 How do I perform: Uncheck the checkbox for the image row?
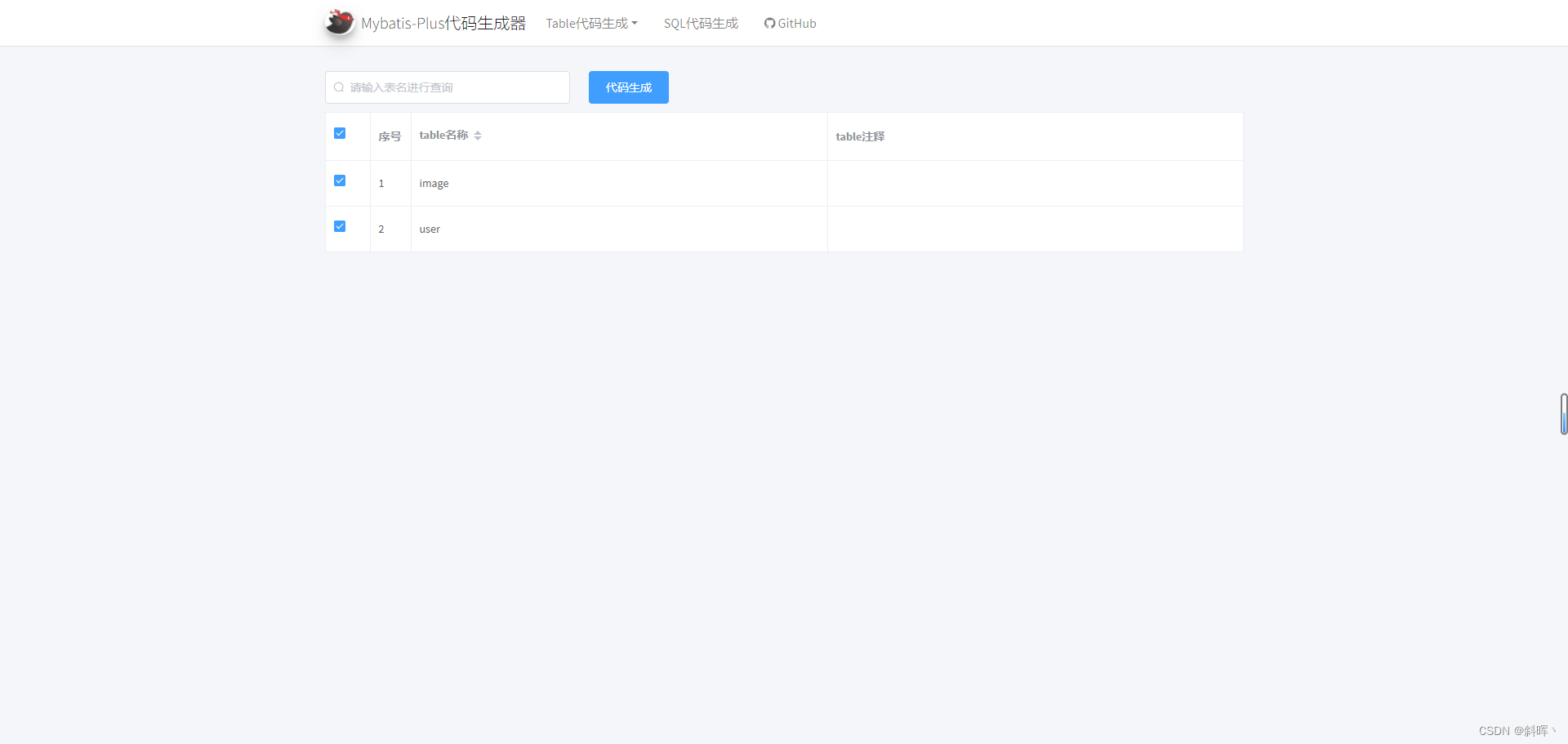339,180
